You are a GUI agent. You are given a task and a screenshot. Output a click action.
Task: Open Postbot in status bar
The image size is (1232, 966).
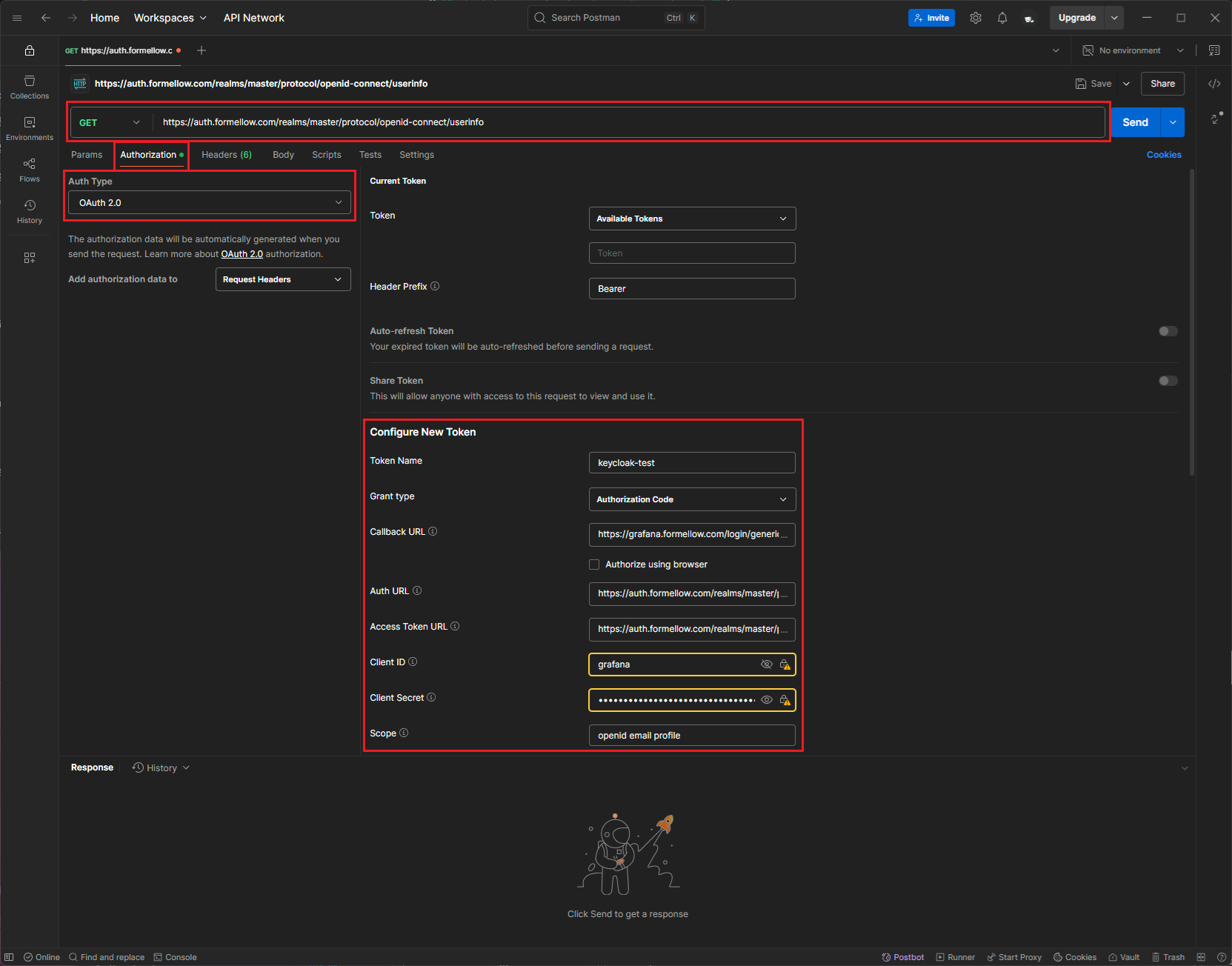click(902, 957)
